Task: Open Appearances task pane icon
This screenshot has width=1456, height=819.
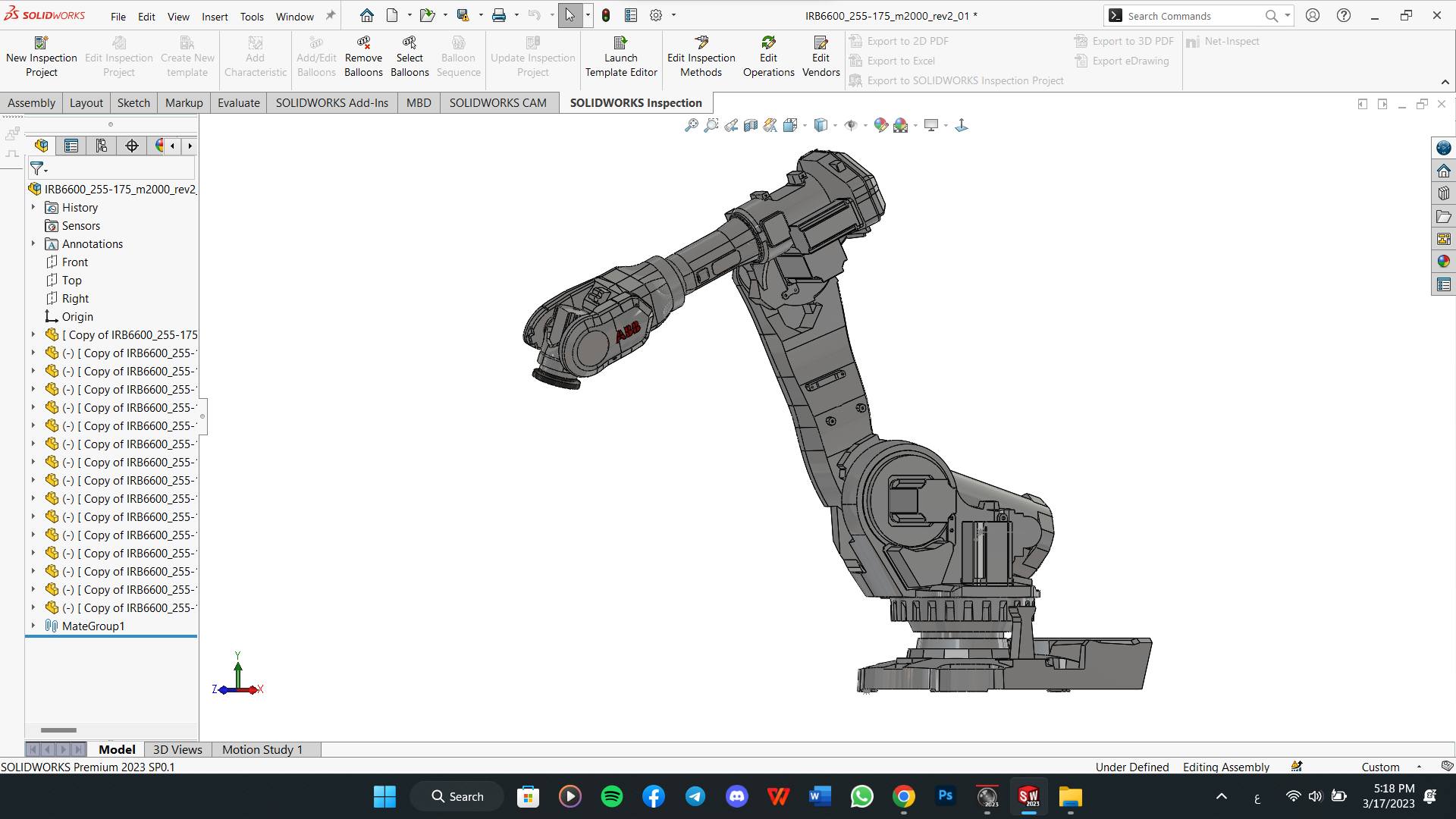Action: point(1444,262)
